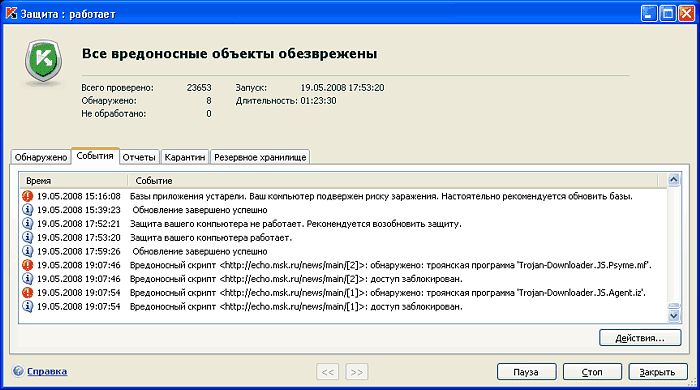Click the Kaspersky K icon in title bar

click(x=11, y=14)
